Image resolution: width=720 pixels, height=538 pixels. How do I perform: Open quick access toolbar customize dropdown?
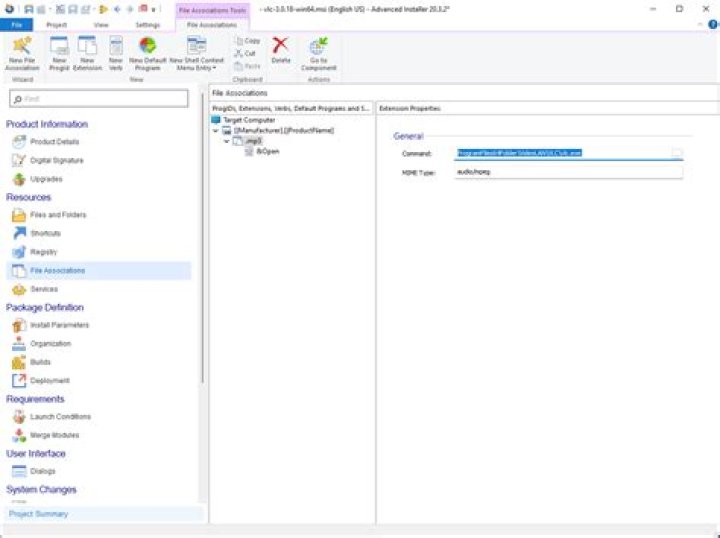(153, 9)
